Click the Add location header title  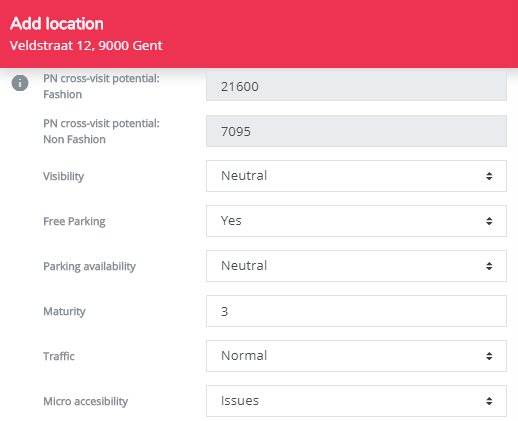pyautogui.click(x=57, y=24)
